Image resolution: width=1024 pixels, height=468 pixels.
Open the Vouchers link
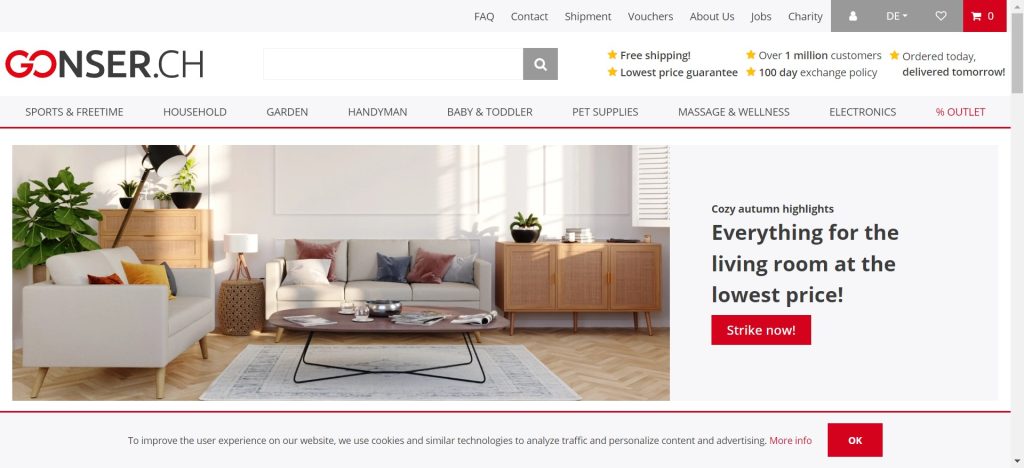650,16
